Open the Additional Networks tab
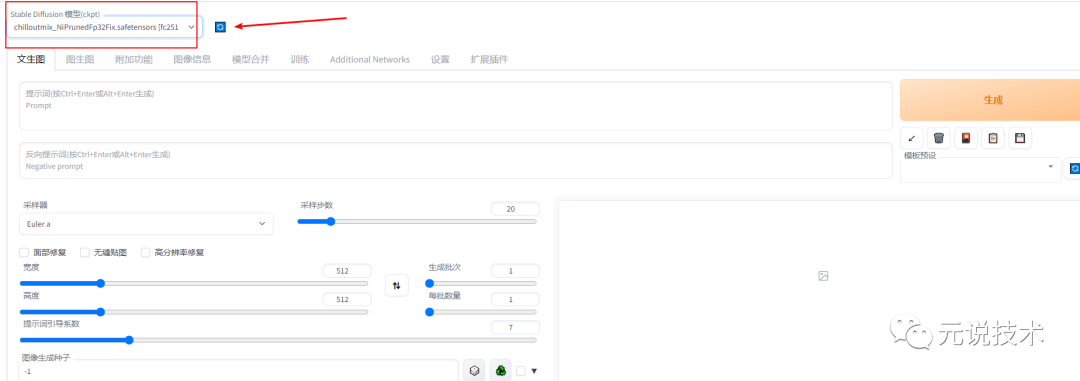1080x381 pixels. pyautogui.click(x=370, y=59)
